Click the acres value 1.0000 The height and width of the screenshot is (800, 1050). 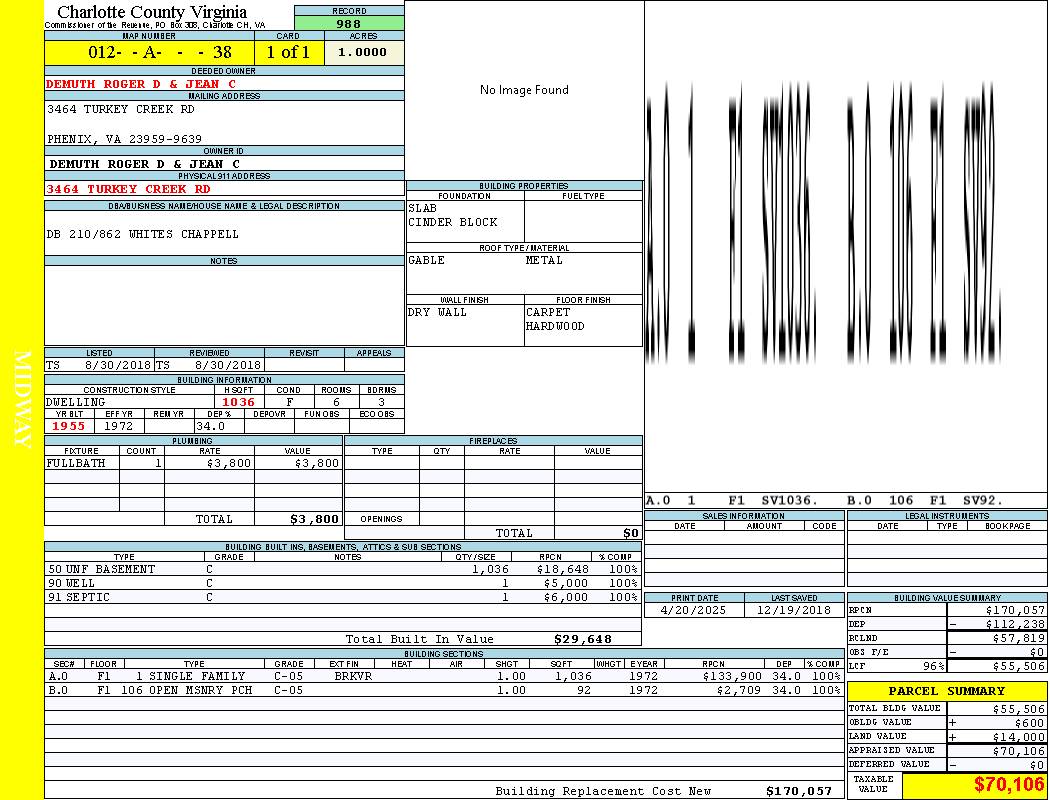[362, 52]
